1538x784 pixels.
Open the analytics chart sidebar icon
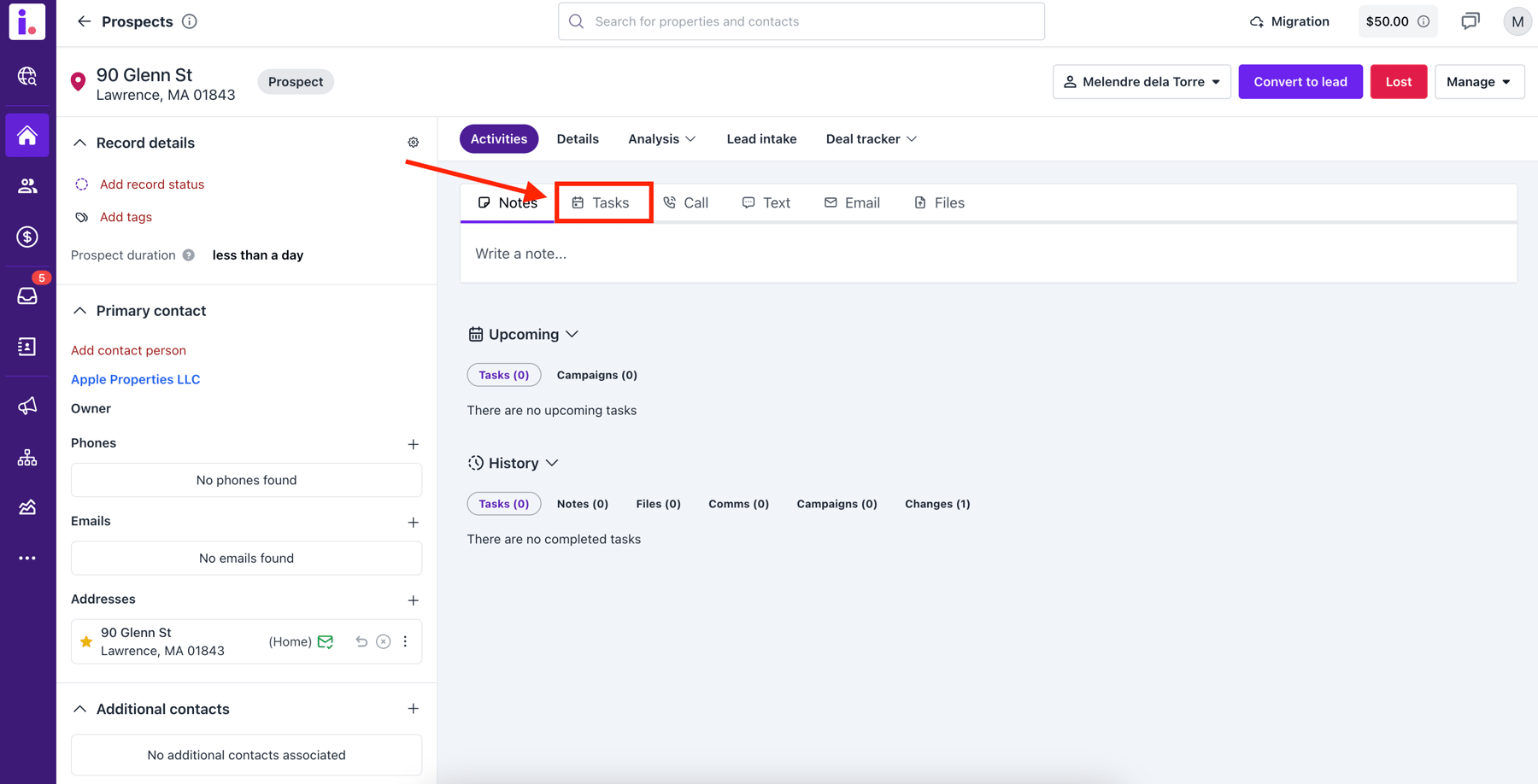coord(27,507)
